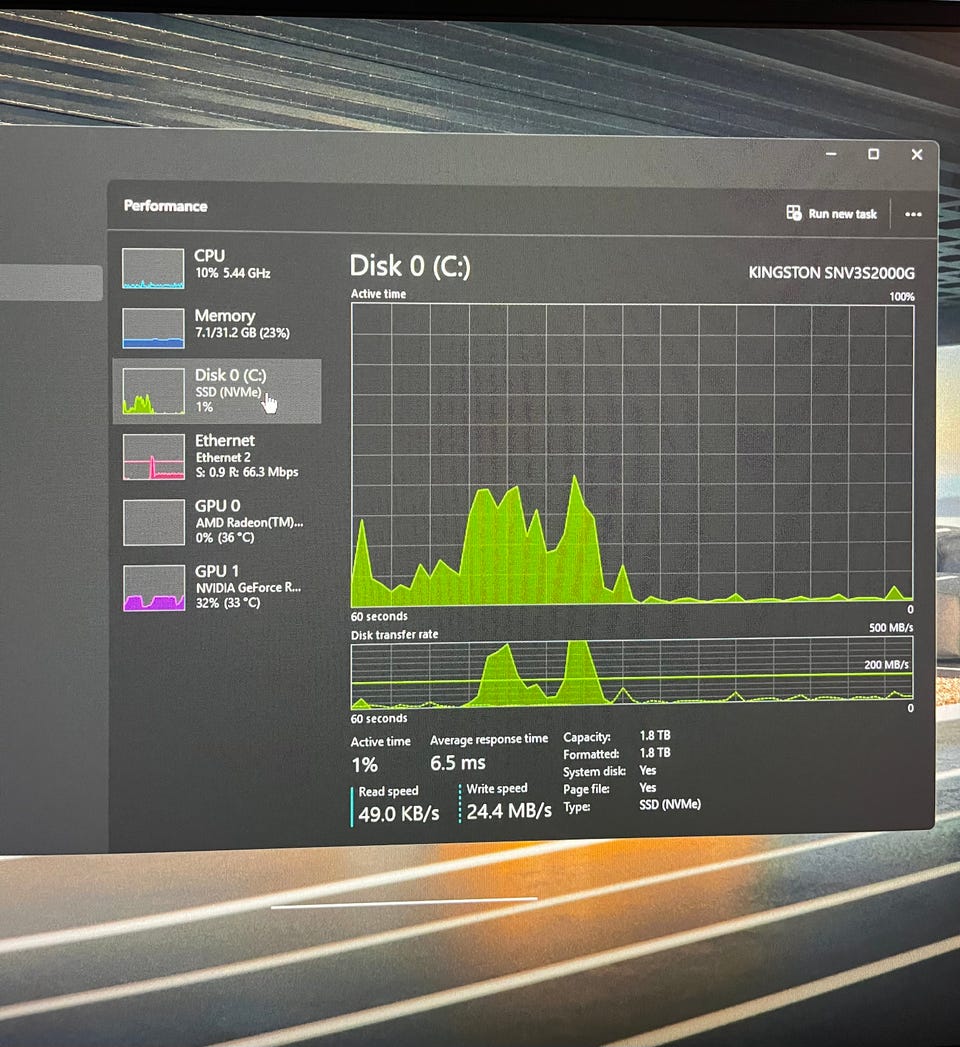Select the highlighted item in left navigation

click(x=50, y=283)
